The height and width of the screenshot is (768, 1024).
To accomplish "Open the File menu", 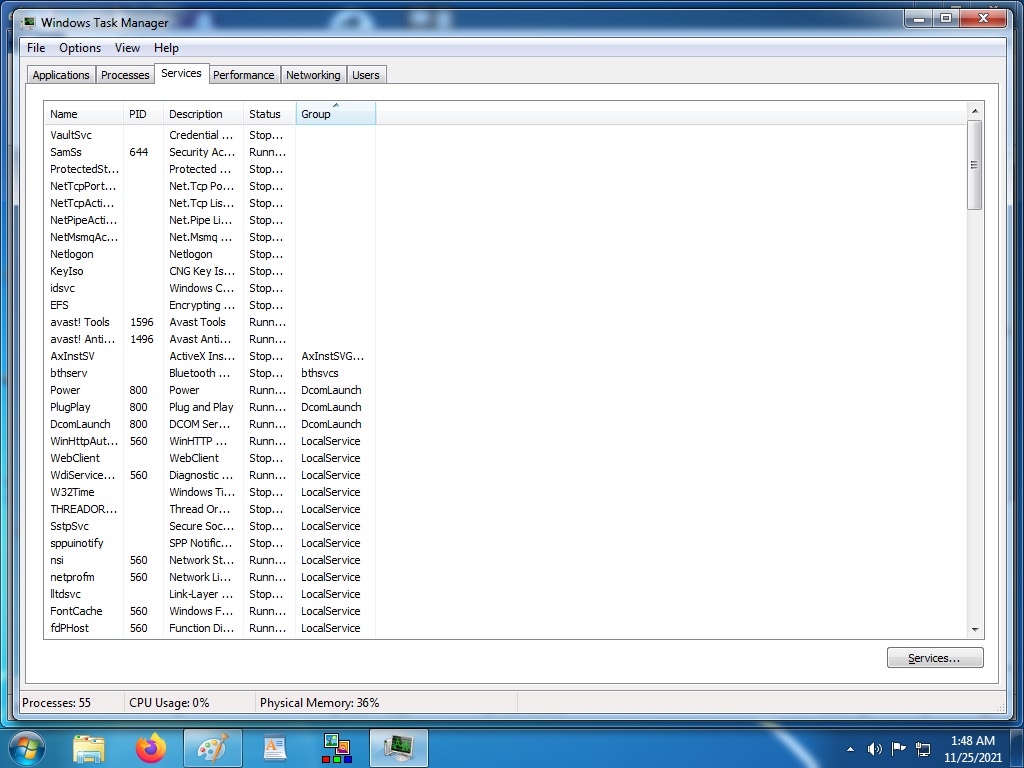I will pyautogui.click(x=36, y=48).
